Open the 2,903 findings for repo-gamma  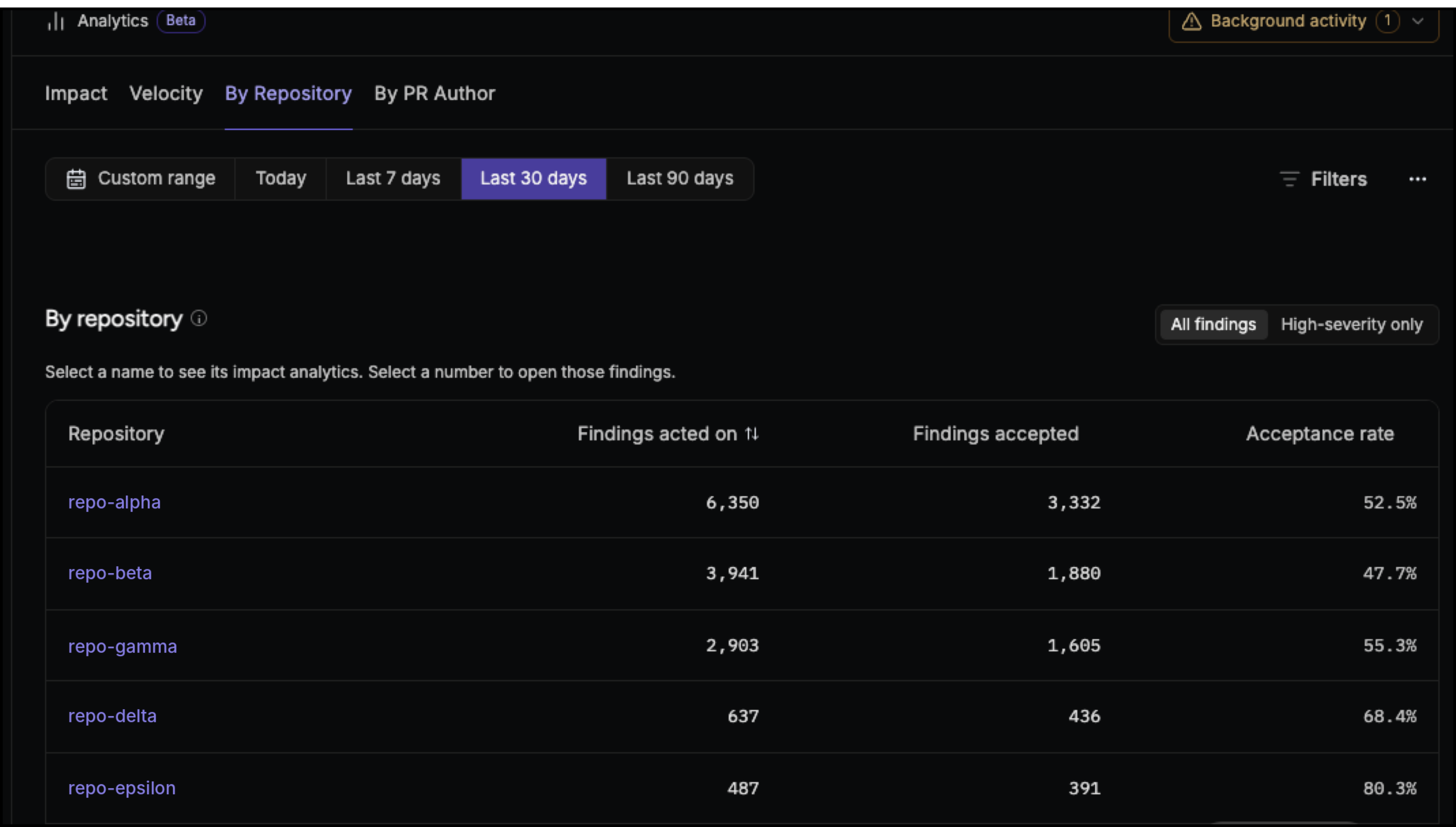pos(732,646)
